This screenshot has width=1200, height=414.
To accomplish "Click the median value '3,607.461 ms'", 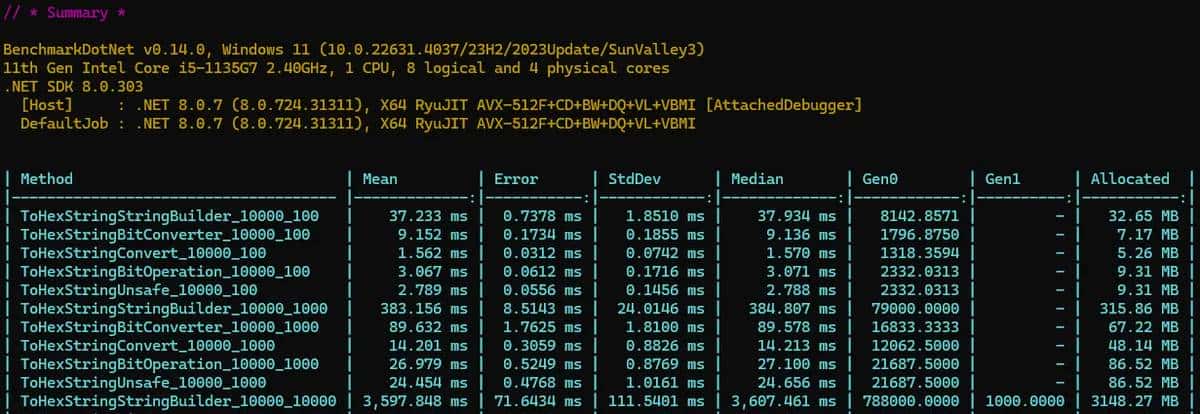I will (x=783, y=401).
